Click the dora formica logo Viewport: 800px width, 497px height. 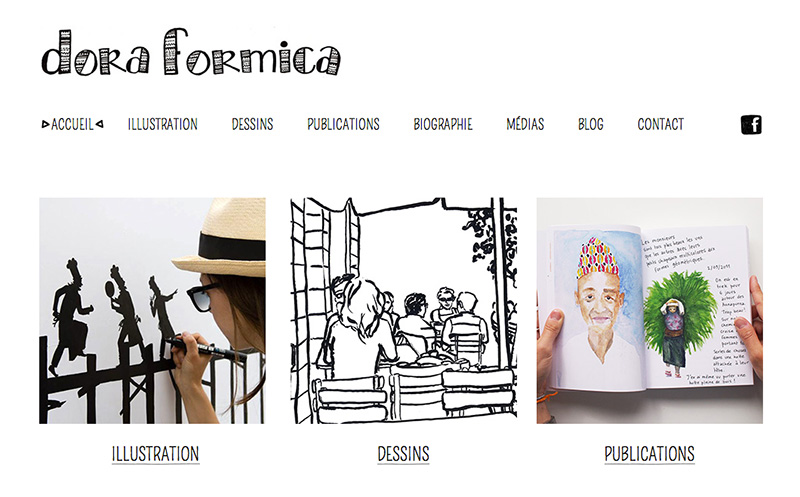point(191,53)
